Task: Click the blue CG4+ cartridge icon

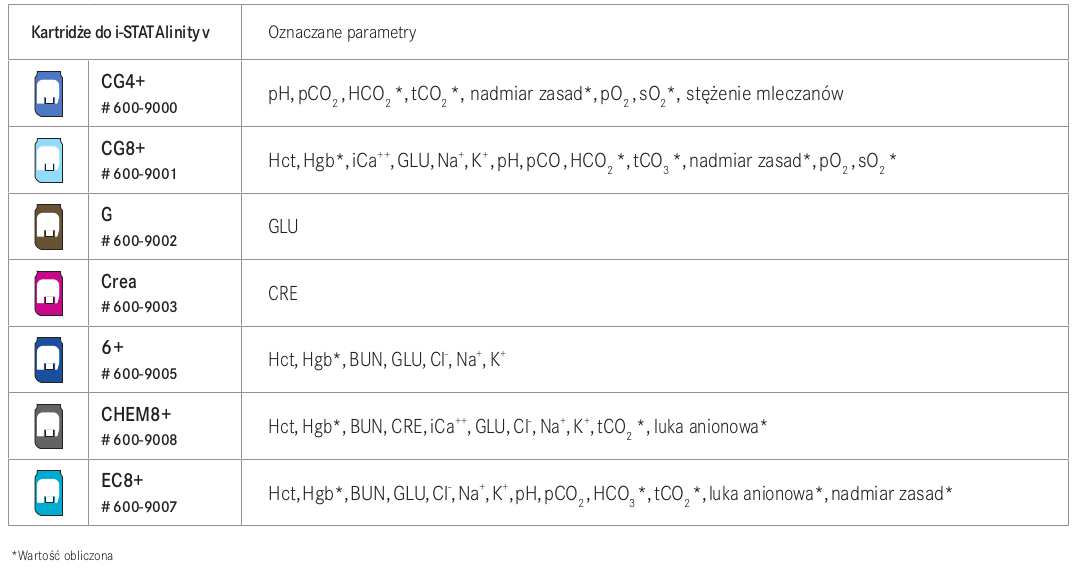Action: [x=49, y=94]
